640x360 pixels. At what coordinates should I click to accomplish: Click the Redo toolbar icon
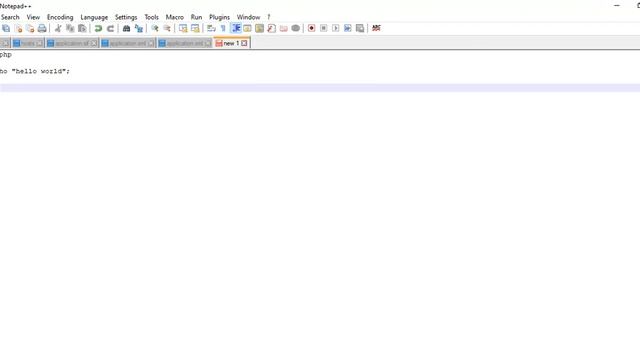click(x=110, y=28)
